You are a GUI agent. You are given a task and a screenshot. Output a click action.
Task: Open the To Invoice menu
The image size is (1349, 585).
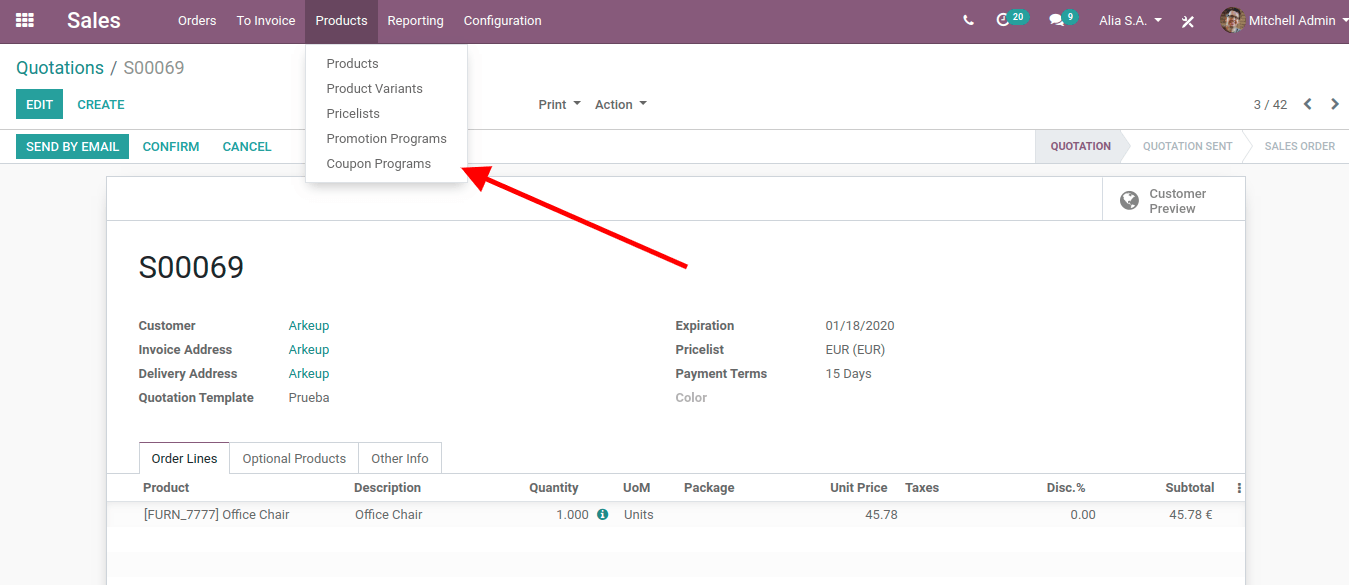coord(266,20)
